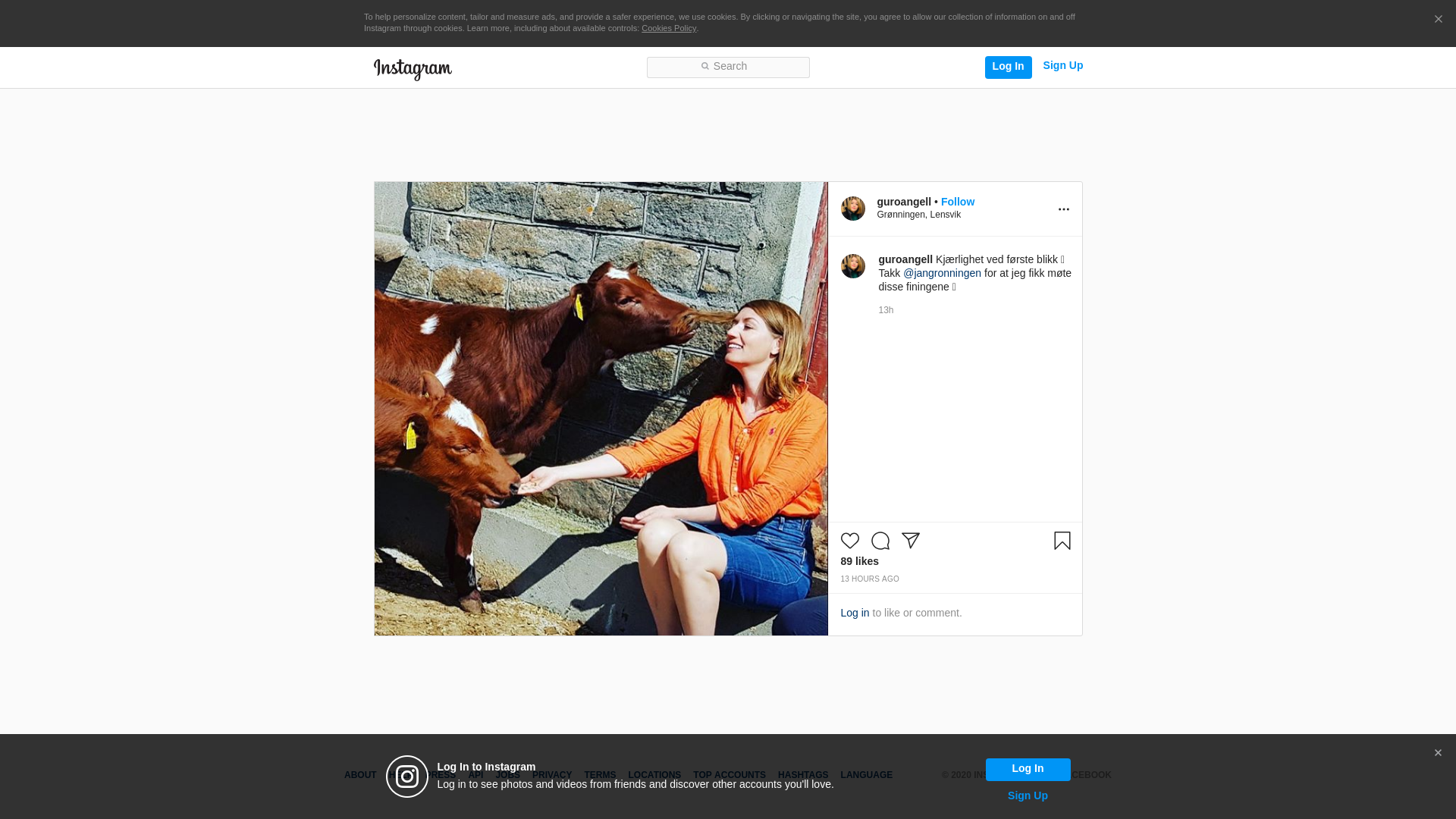This screenshot has height=819, width=1456.
Task: Dismiss the cookie notice with the X
Action: click(1438, 20)
